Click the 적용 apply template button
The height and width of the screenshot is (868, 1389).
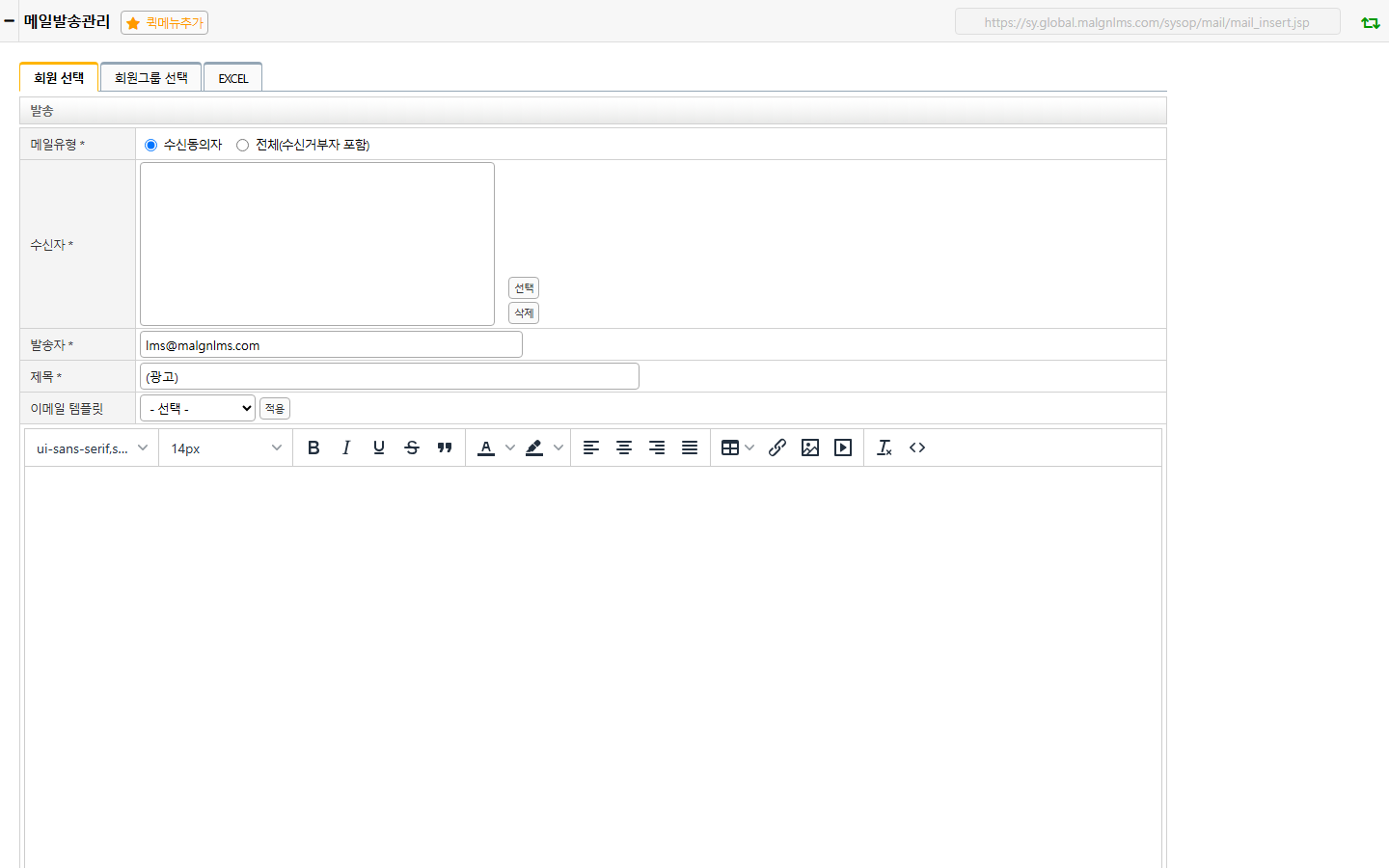coord(275,409)
